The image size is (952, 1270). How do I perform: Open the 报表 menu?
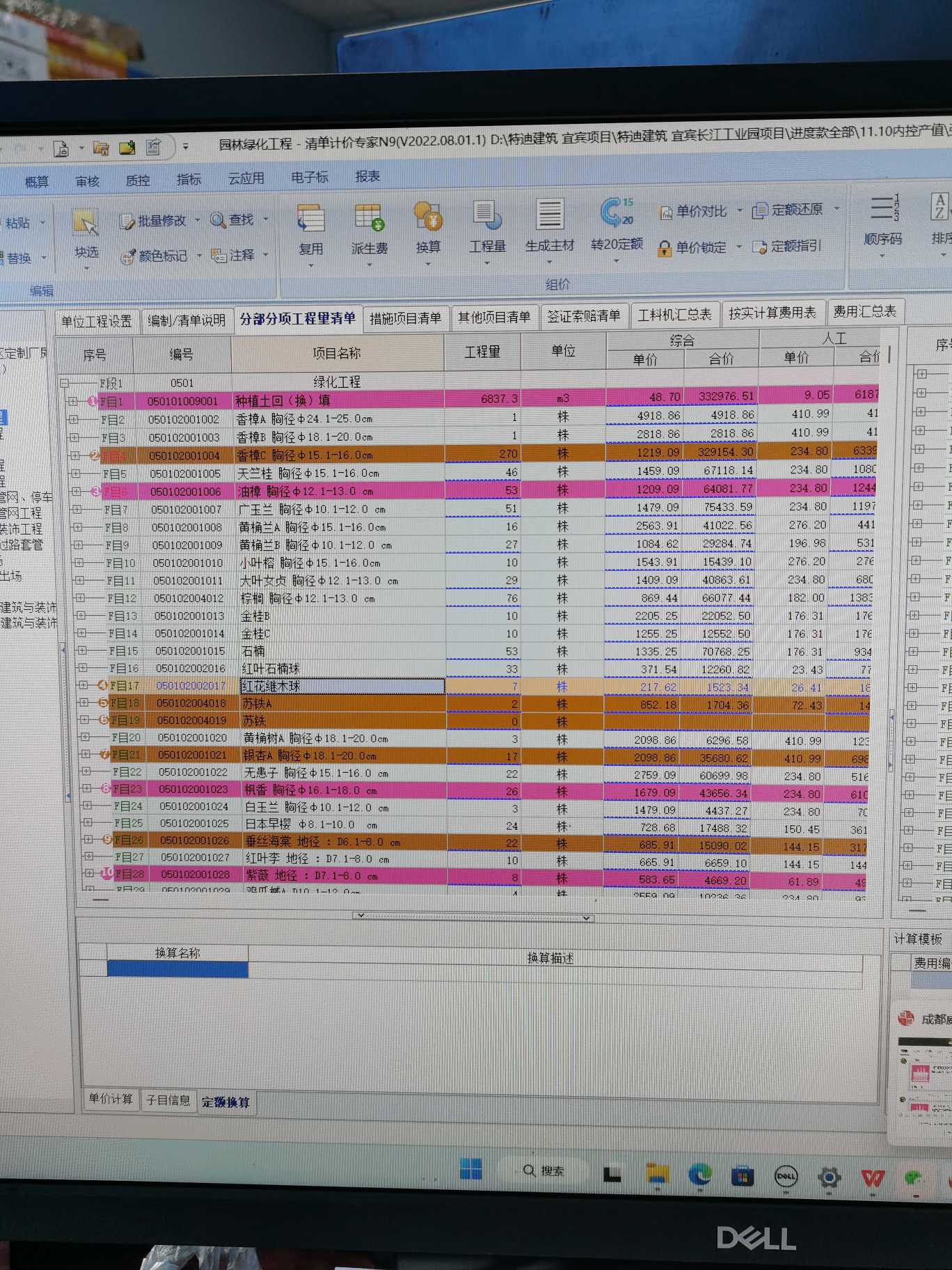tap(367, 177)
